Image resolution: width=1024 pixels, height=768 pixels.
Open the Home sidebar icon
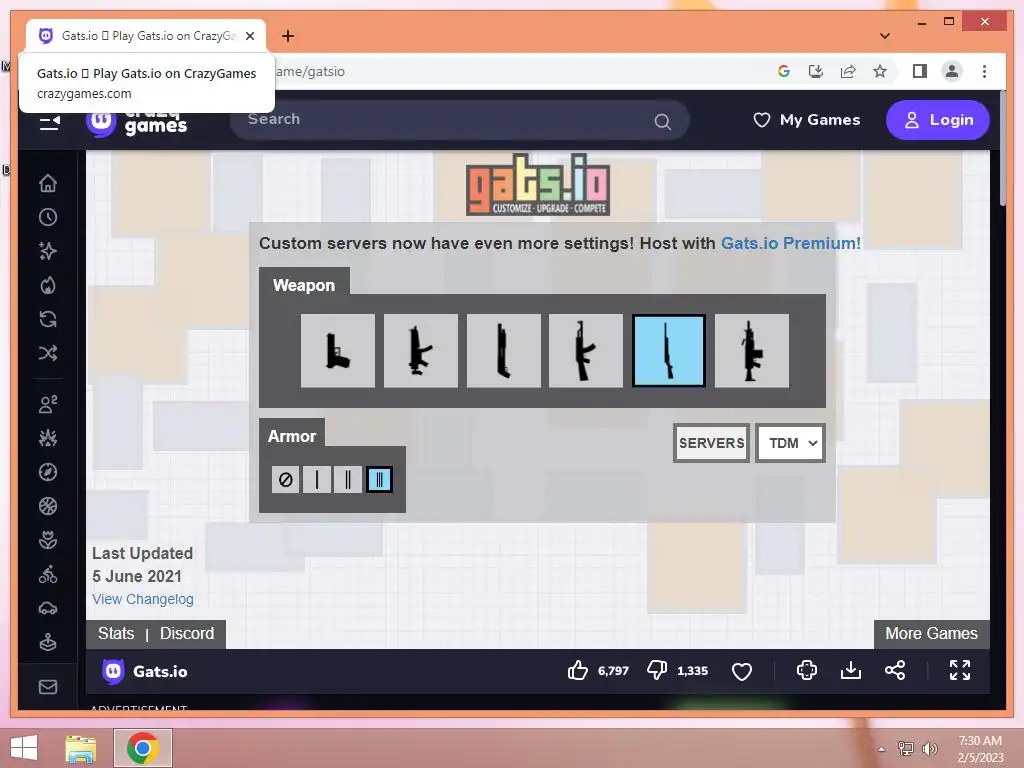[x=48, y=184]
